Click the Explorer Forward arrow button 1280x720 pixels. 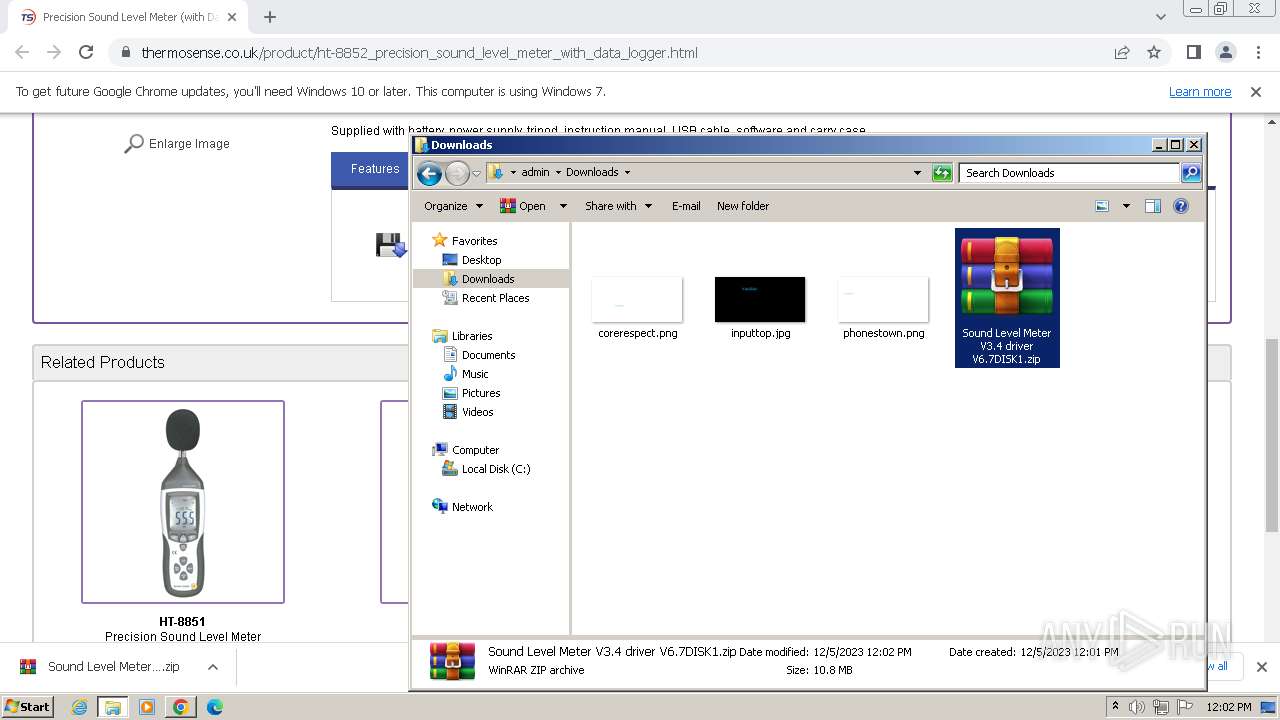coord(457,173)
